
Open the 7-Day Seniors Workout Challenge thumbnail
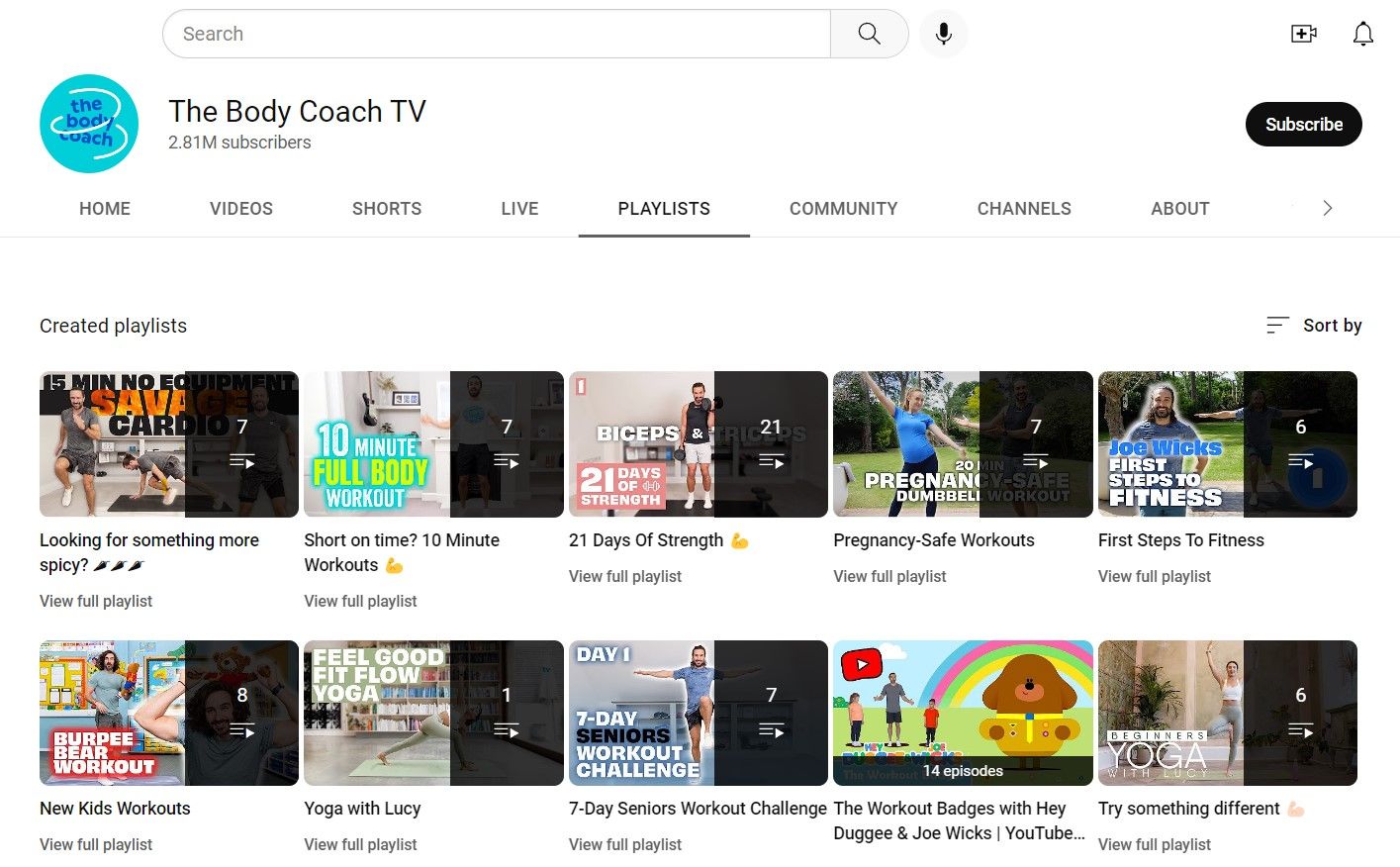(x=698, y=713)
